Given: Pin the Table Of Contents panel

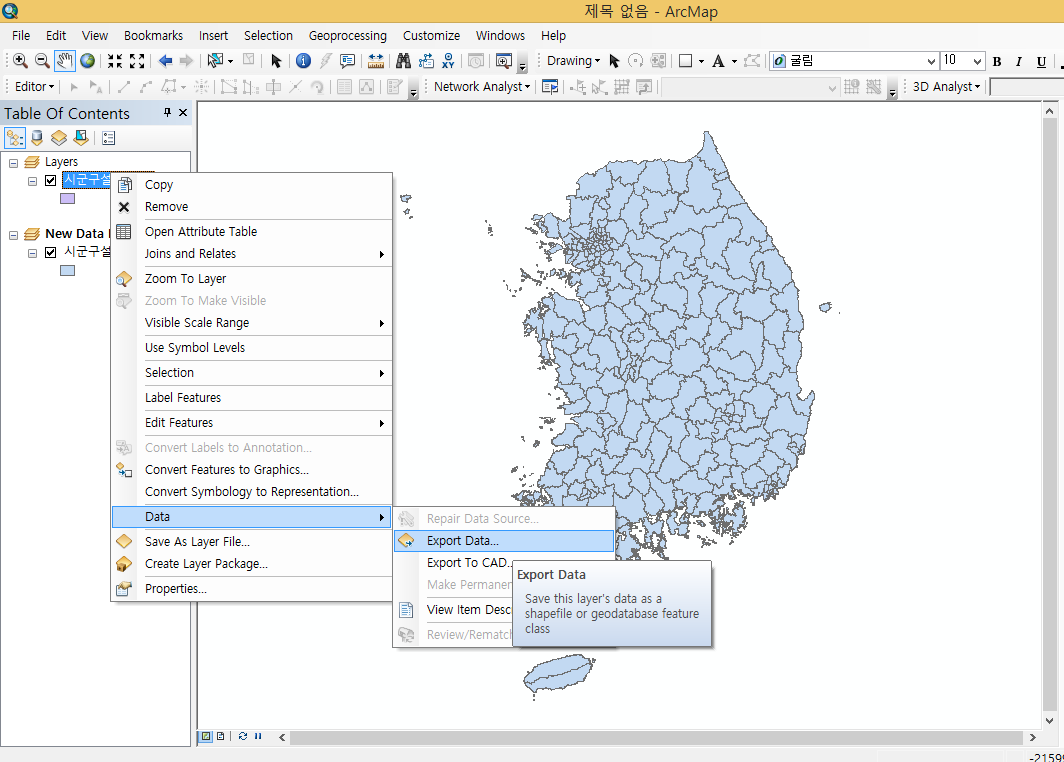Looking at the screenshot, I should pyautogui.click(x=167, y=113).
